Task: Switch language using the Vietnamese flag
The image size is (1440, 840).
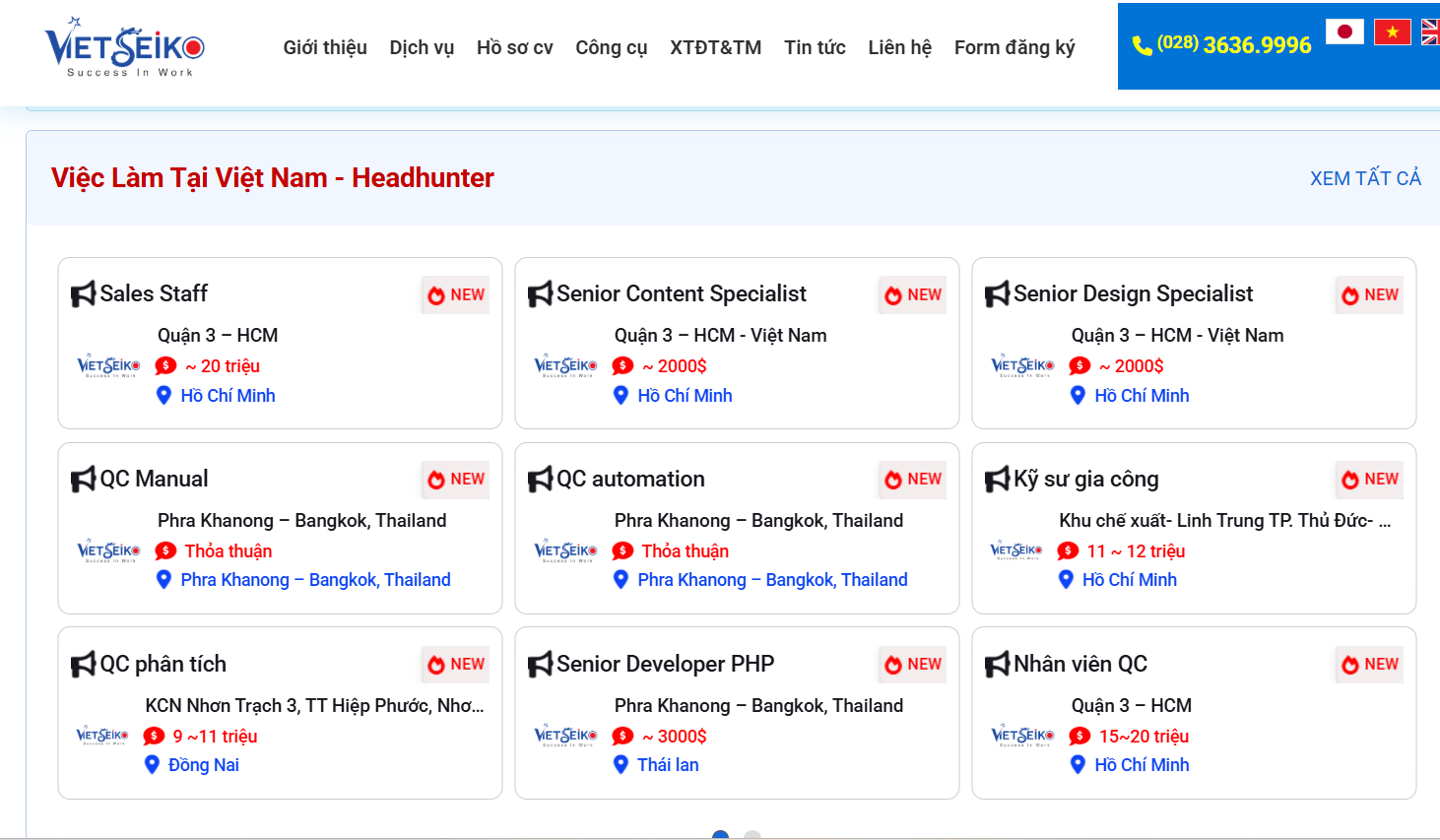Action: click(1392, 32)
